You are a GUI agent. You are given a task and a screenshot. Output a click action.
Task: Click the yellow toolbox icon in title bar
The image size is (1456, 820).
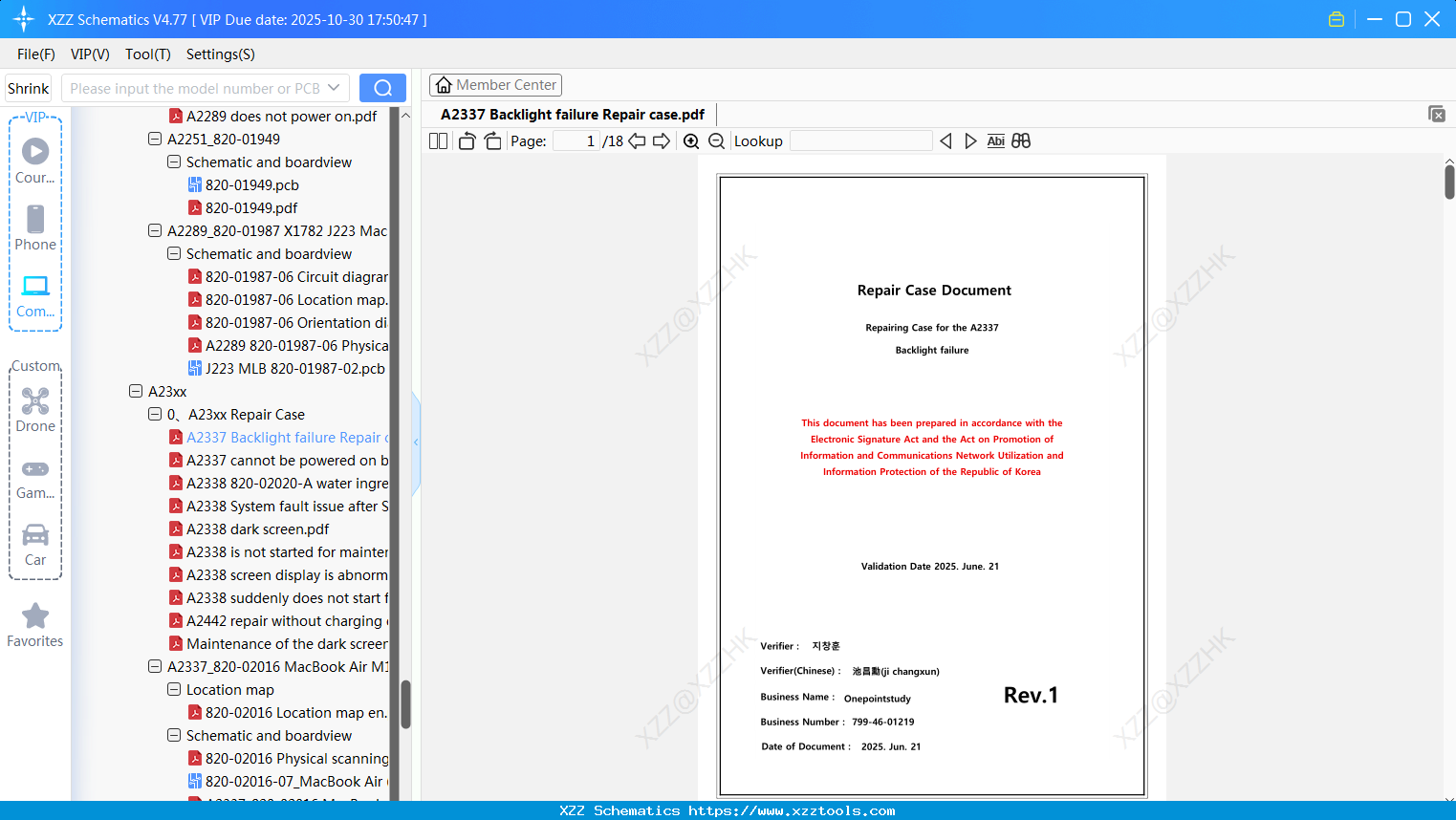1336,19
